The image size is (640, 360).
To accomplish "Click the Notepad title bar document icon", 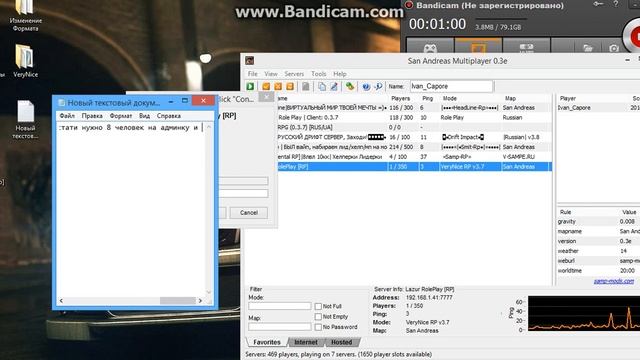I will pos(62,102).
